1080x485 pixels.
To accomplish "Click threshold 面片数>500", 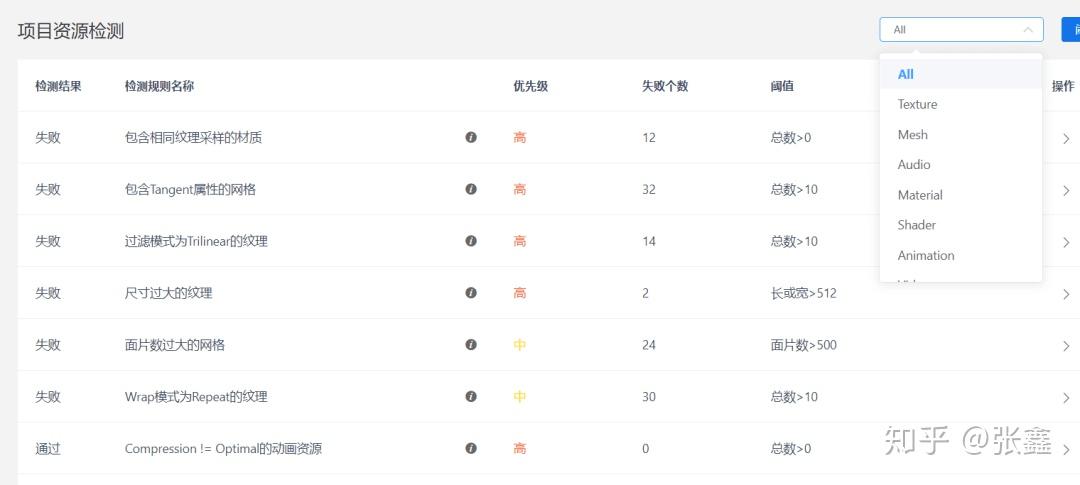I will (804, 345).
